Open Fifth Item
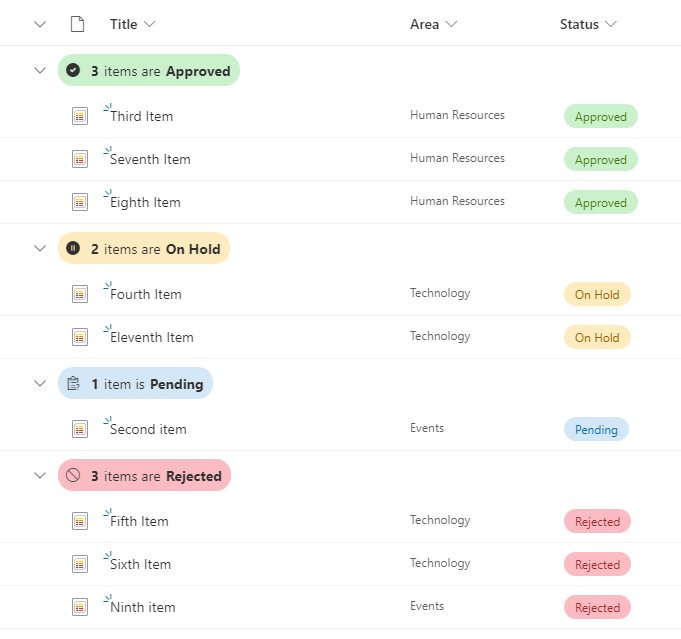The image size is (681, 639). (139, 521)
